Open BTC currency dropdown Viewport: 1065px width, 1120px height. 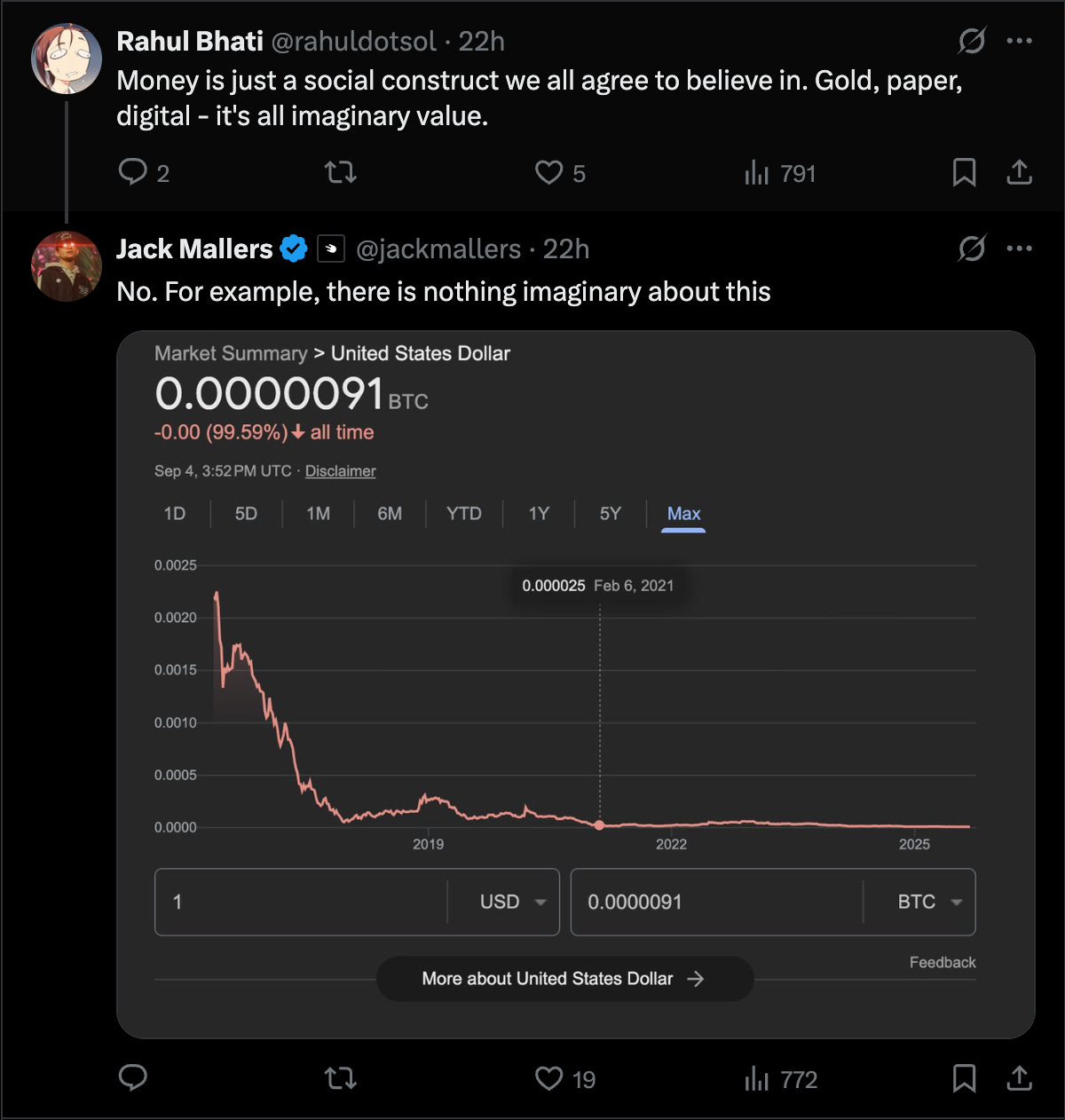(x=928, y=902)
